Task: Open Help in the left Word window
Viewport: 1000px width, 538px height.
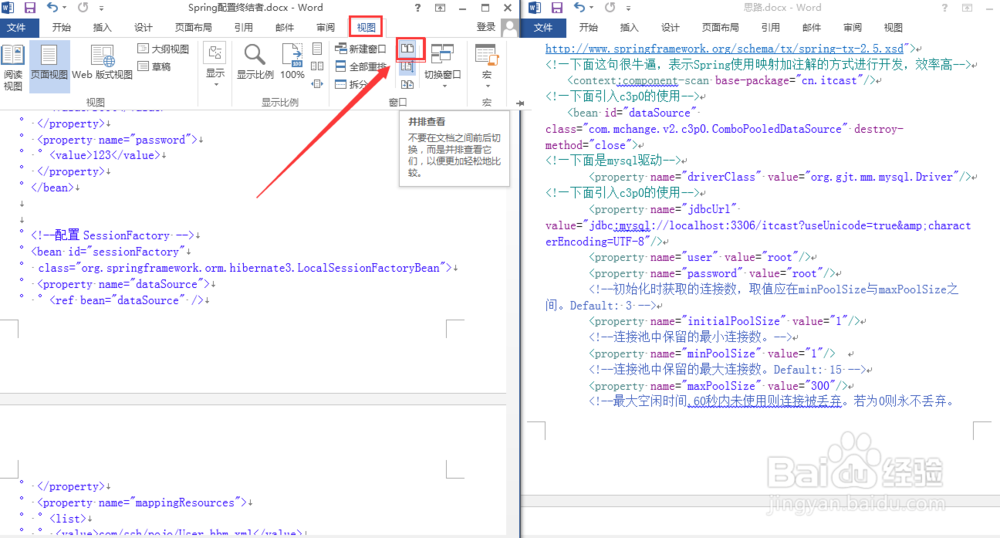Action: point(418,8)
